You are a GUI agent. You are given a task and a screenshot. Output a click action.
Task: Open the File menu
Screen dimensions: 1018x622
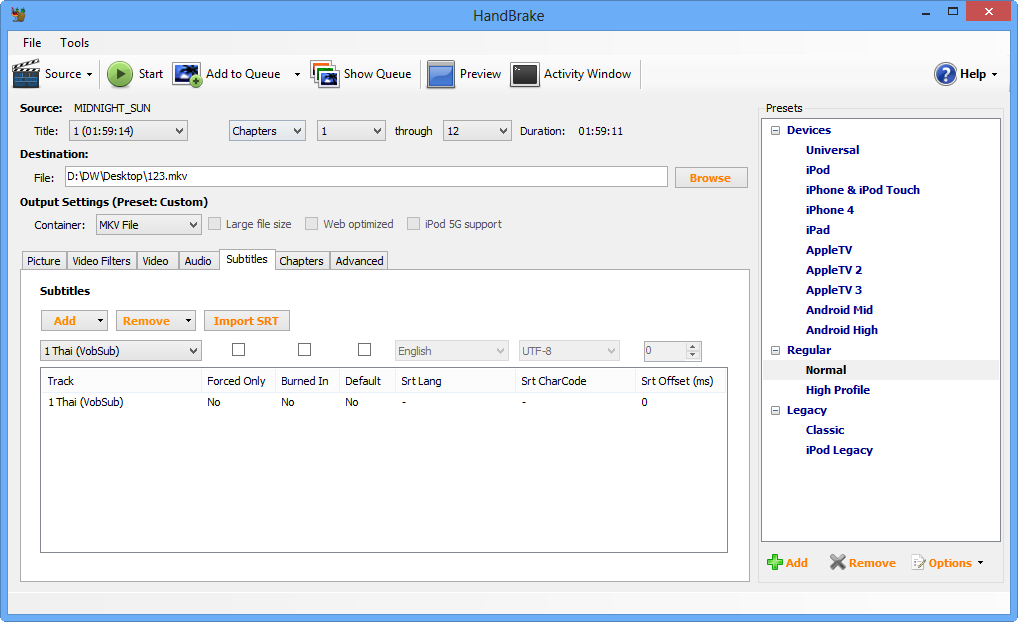(x=32, y=43)
